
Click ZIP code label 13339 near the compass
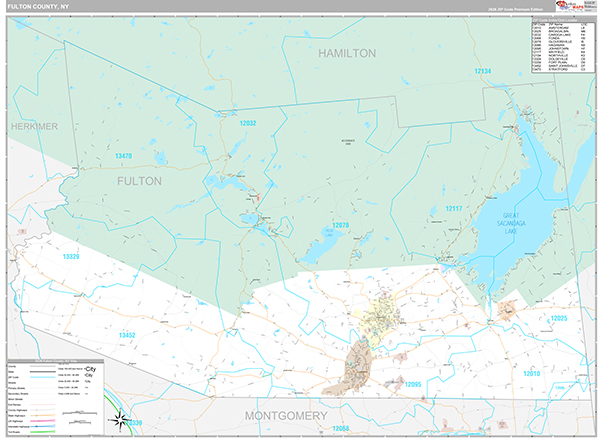click(134, 423)
